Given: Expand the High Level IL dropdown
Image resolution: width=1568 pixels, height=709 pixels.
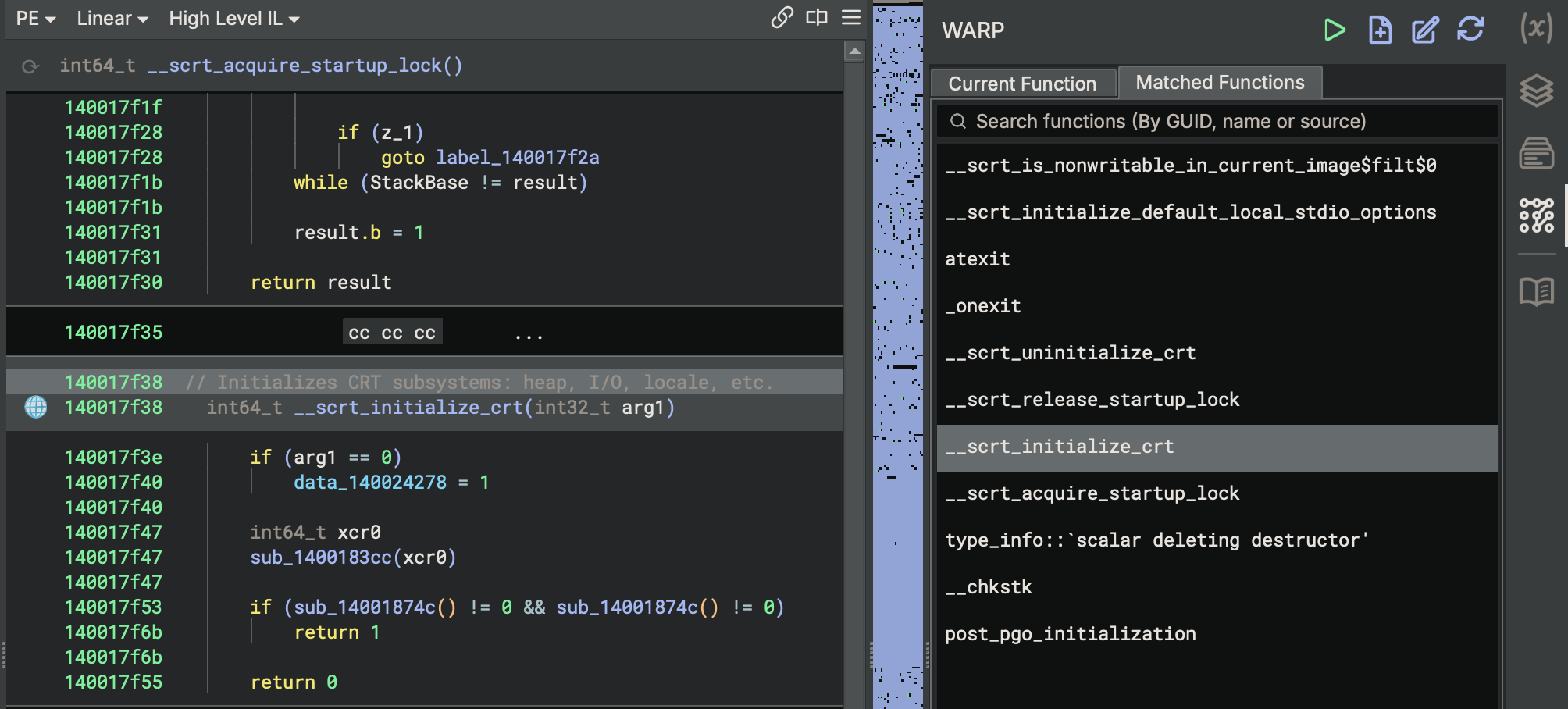Looking at the screenshot, I should tap(233, 19).
